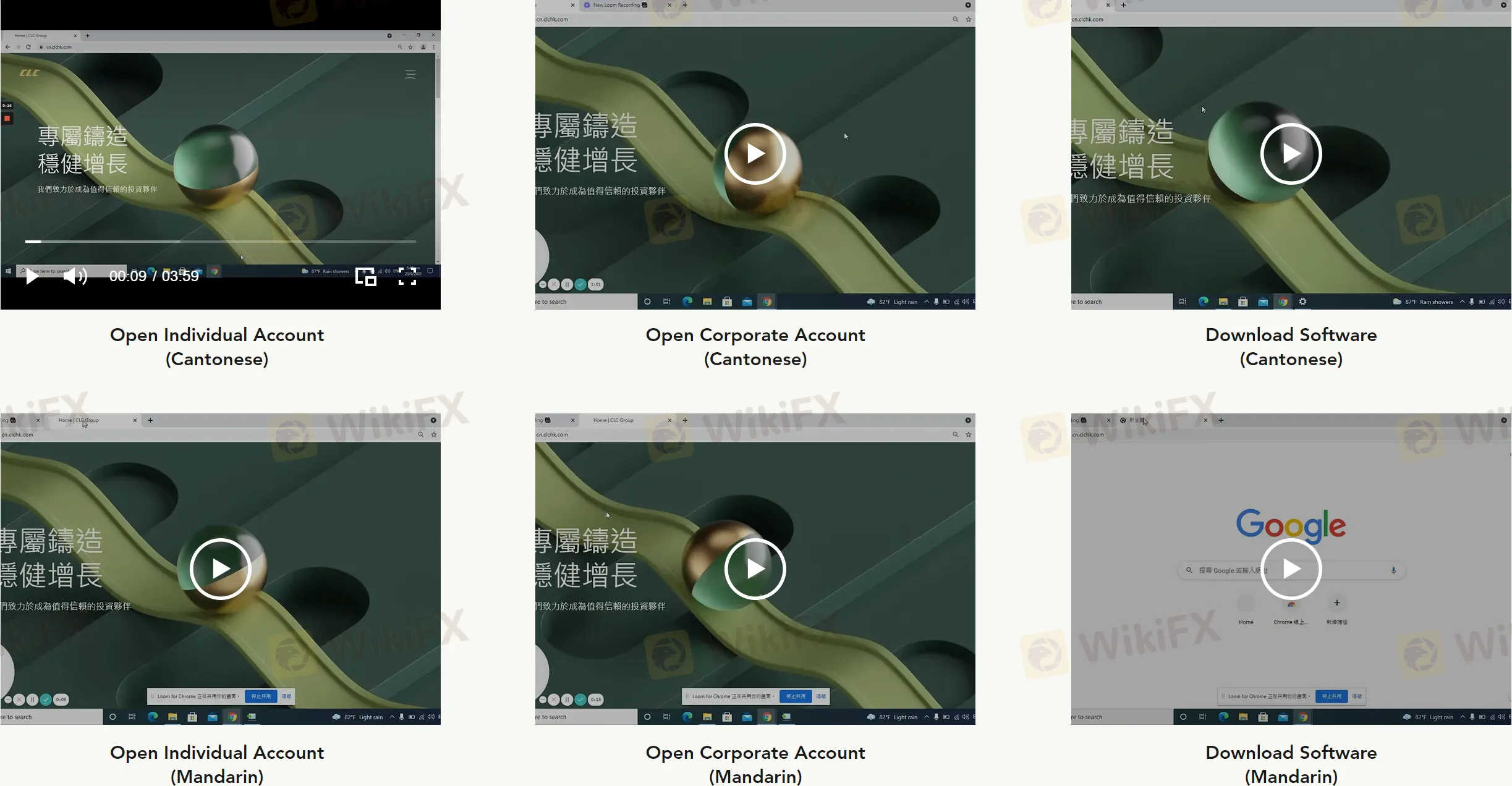Click the 00:09 / 03:59 time display
The height and width of the screenshot is (786, 1512).
[154, 276]
